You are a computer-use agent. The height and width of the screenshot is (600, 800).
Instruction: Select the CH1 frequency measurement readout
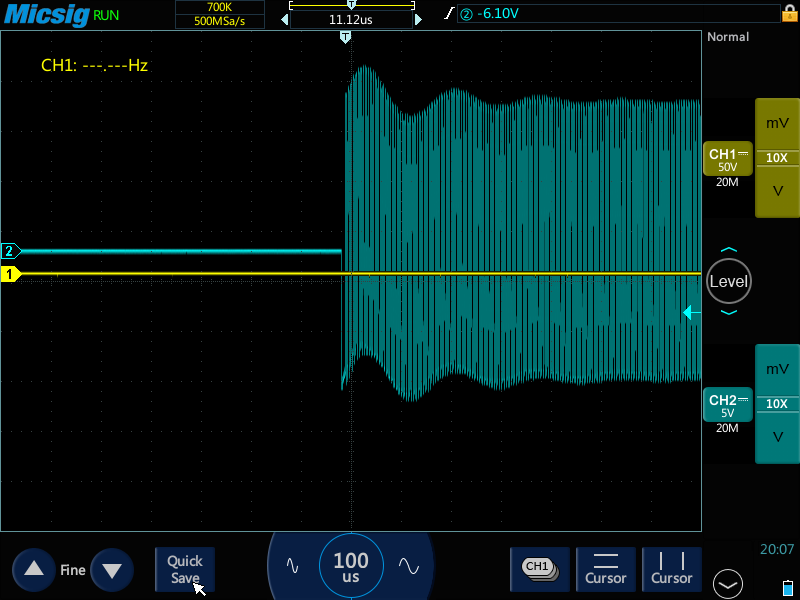click(x=94, y=65)
